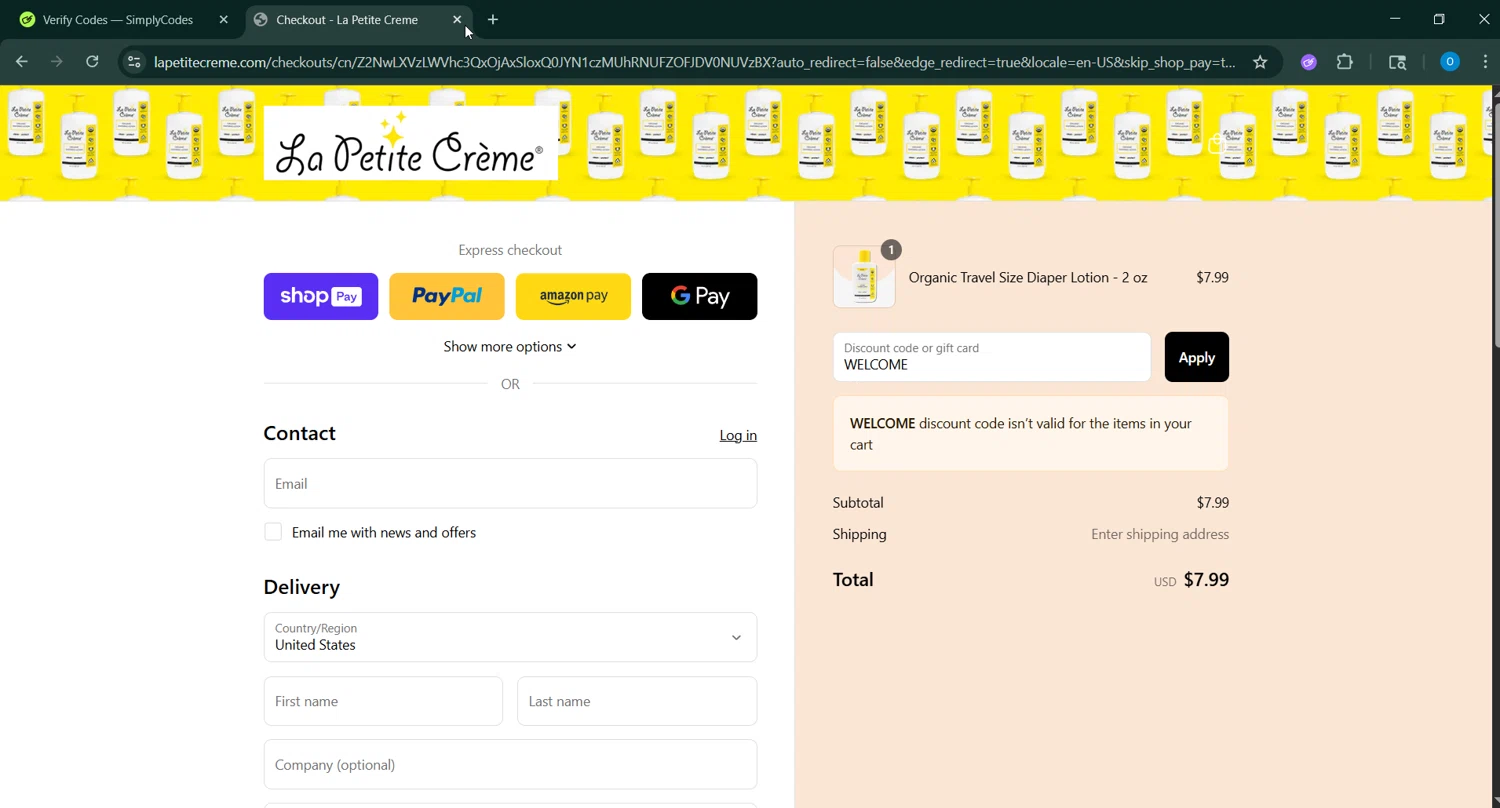This screenshot has height=808, width=1500.
Task: Minimize the browser window
Action: pyautogui.click(x=1395, y=19)
